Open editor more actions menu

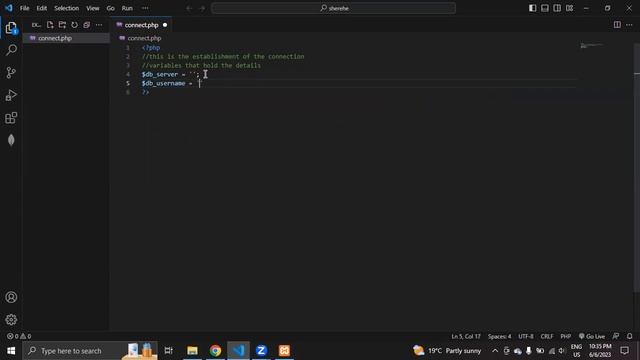(629, 25)
